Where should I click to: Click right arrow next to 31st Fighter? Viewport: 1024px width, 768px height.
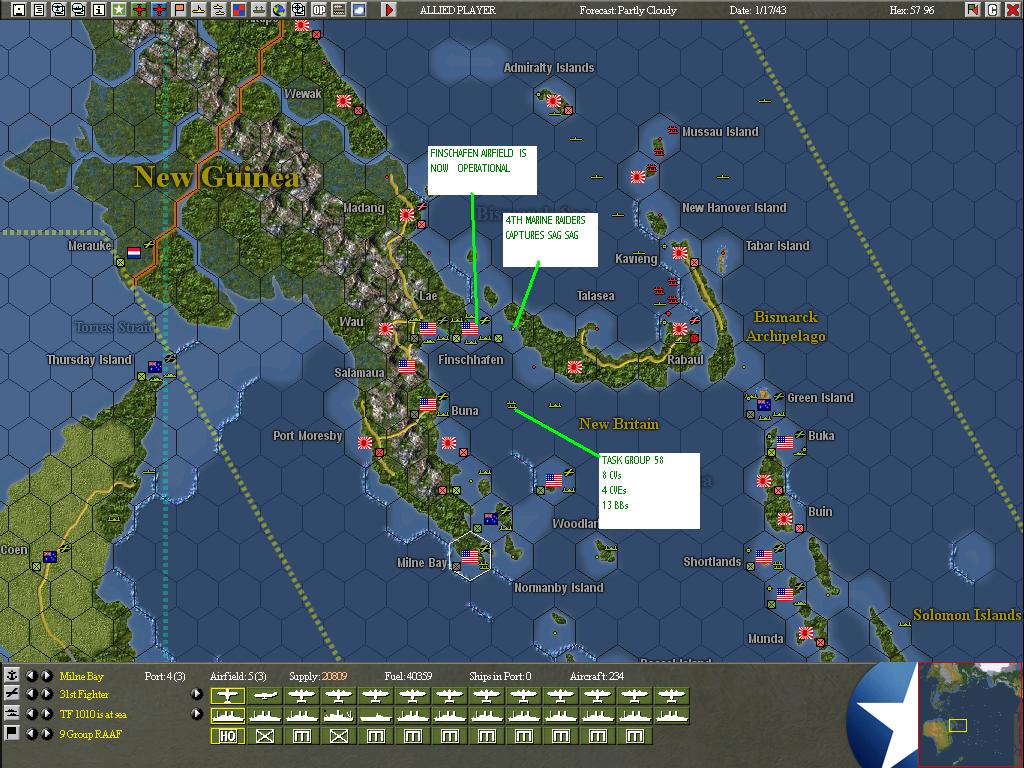pos(46,694)
